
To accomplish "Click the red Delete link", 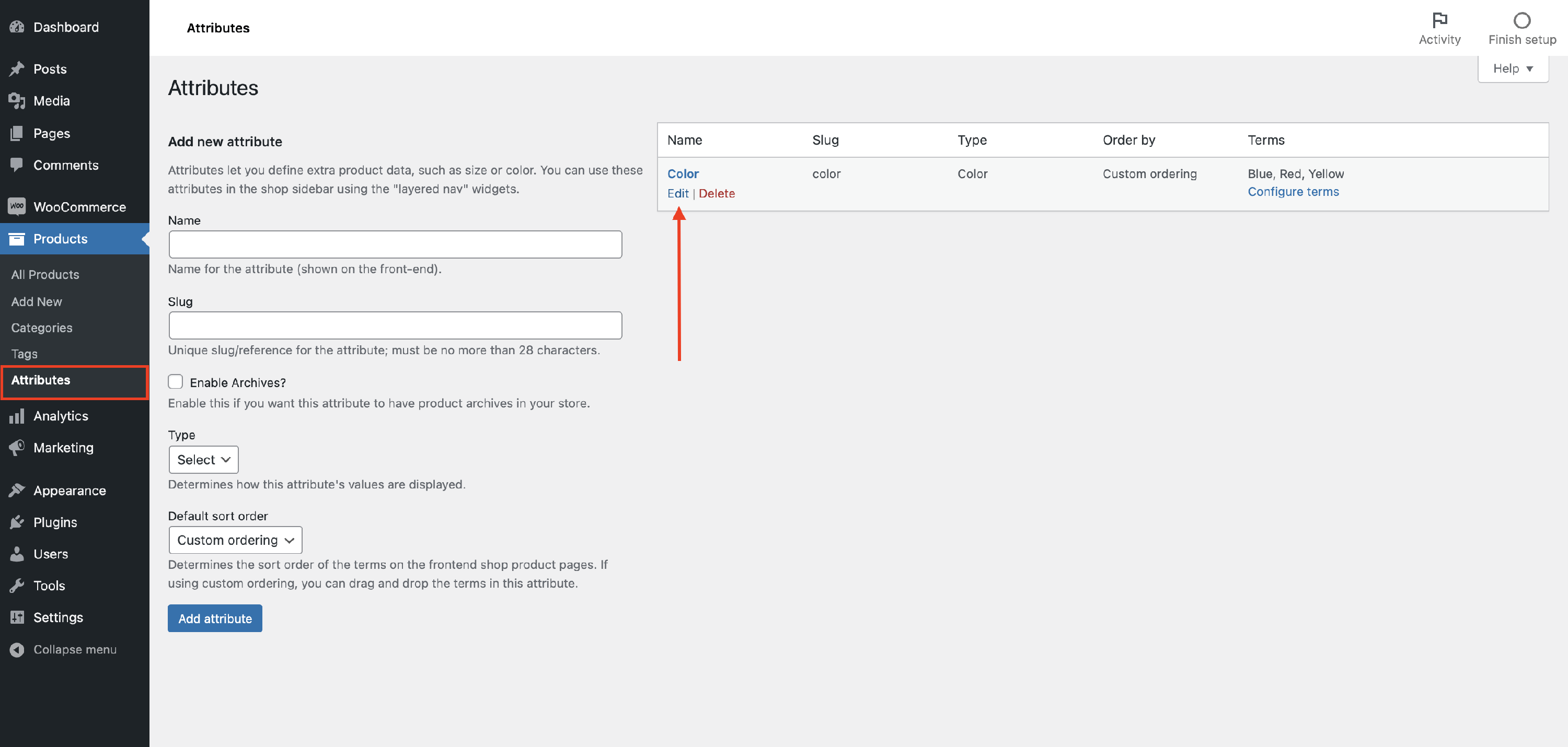I will pyautogui.click(x=717, y=193).
